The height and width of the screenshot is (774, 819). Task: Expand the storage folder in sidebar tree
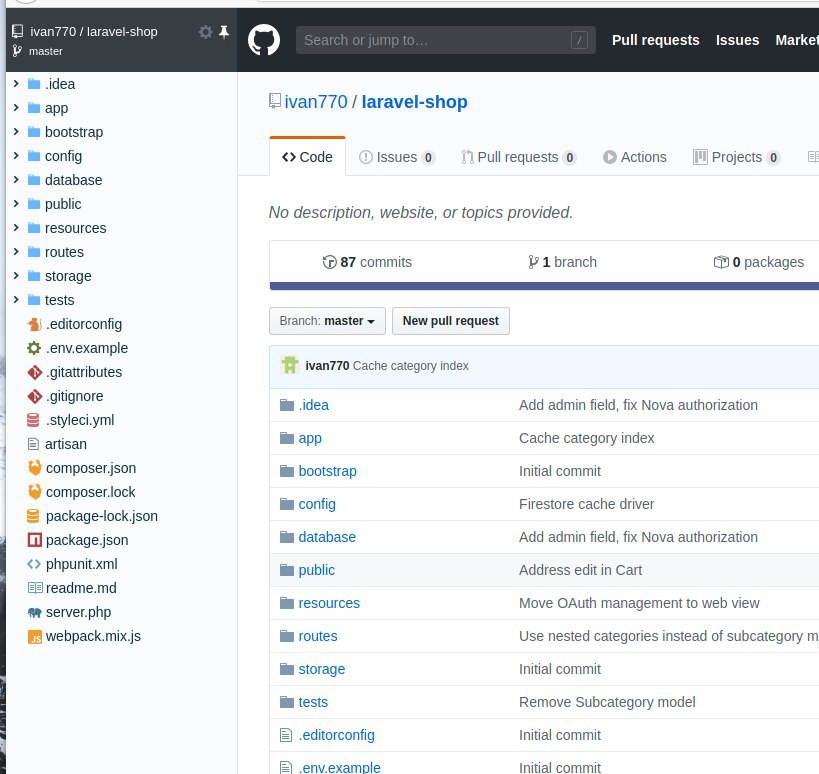click(16, 276)
